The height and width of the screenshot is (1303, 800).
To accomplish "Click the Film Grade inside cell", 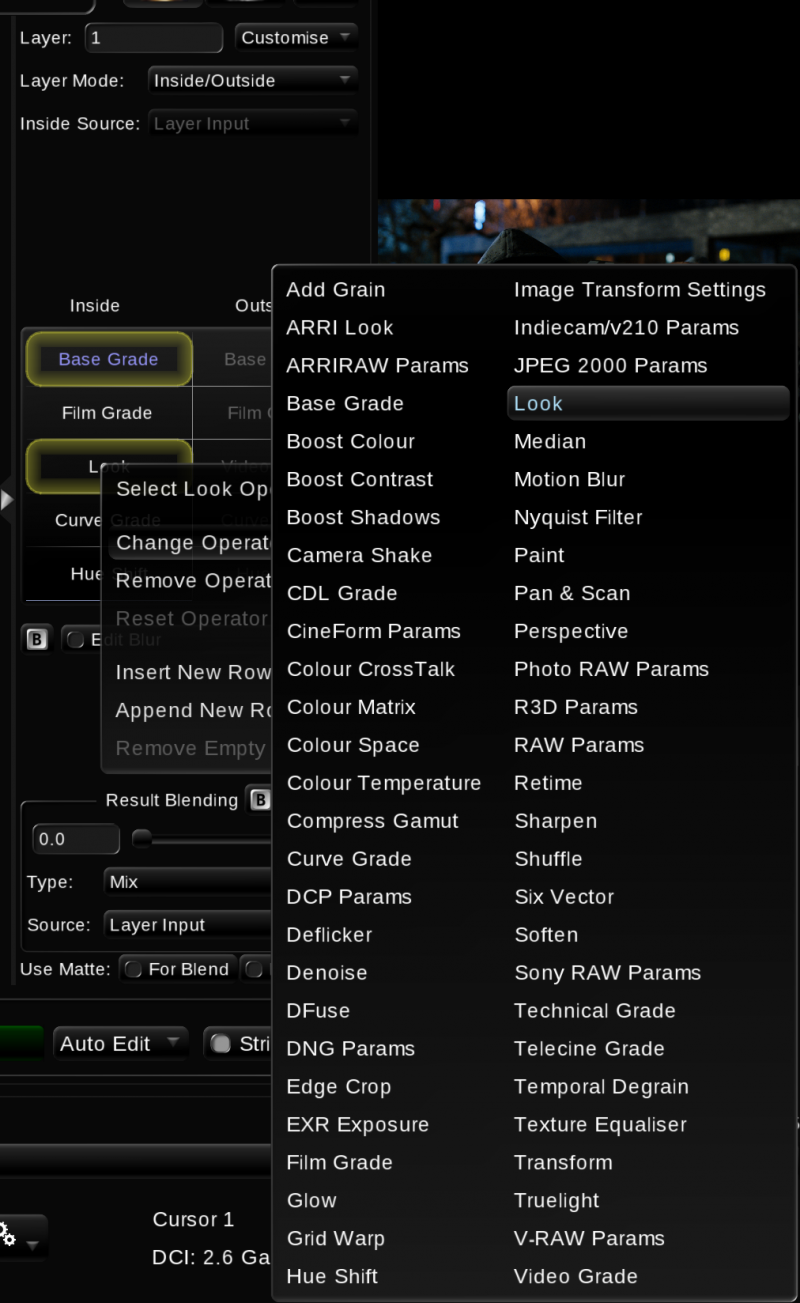I will point(107,413).
